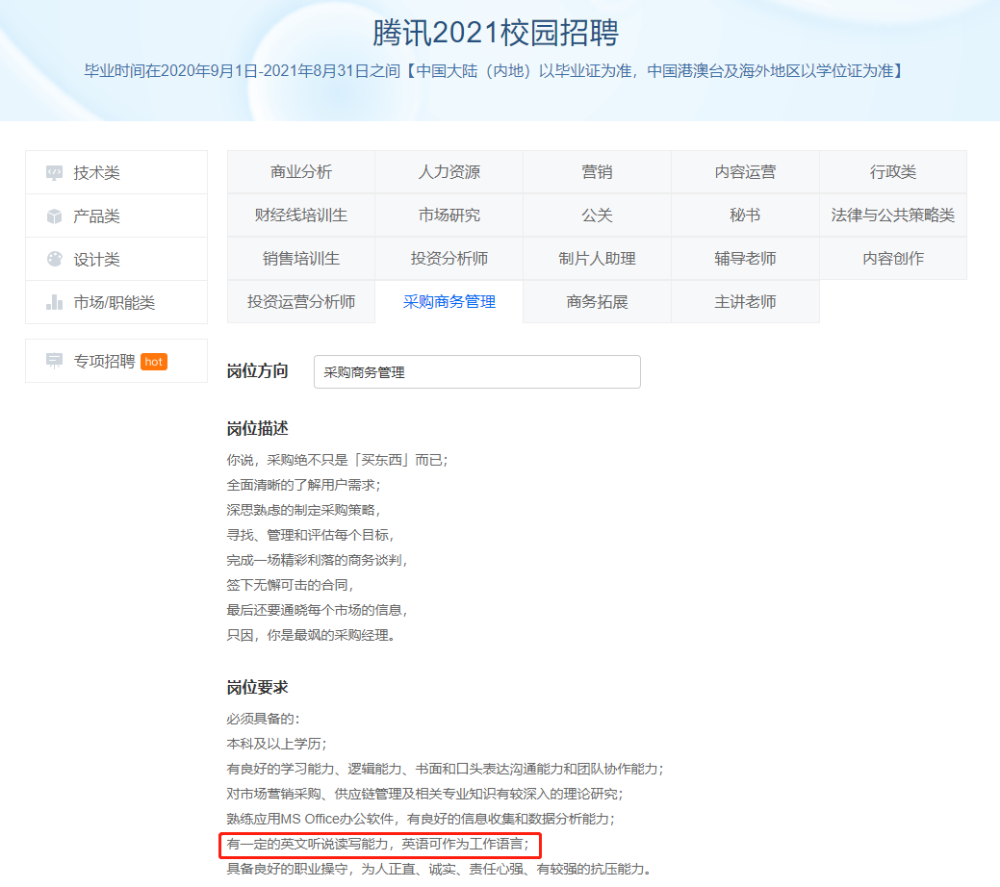1000x887 pixels.
Task: Select the 投资分析师 position tab
Action: pos(449,259)
